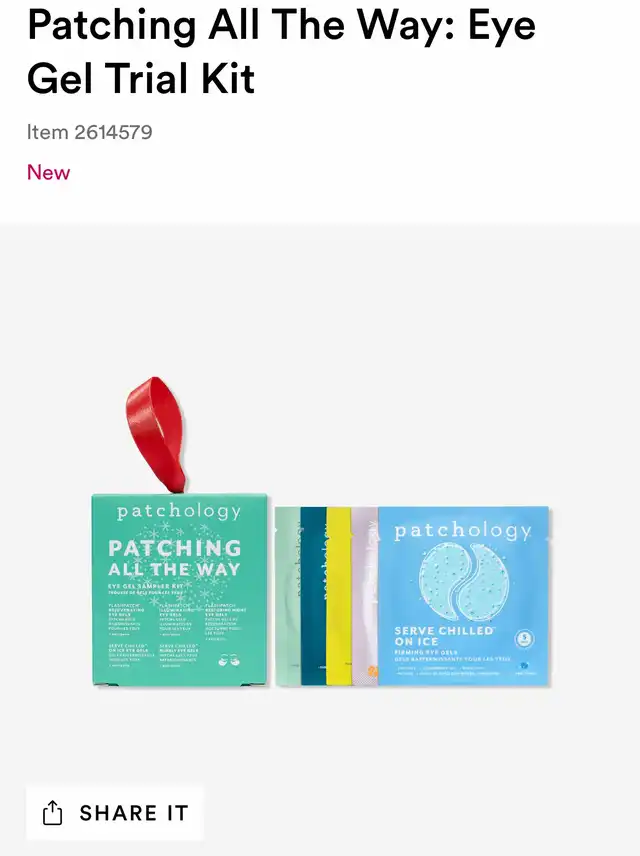This screenshot has height=856, width=640.
Task: Click the Item 2614579 number text
Action: [90, 132]
